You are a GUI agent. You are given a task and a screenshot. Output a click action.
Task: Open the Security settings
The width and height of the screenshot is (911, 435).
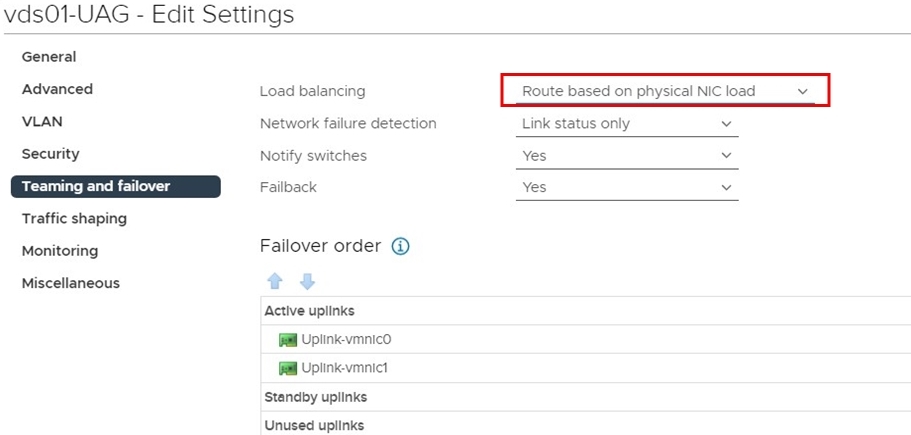click(x=50, y=154)
